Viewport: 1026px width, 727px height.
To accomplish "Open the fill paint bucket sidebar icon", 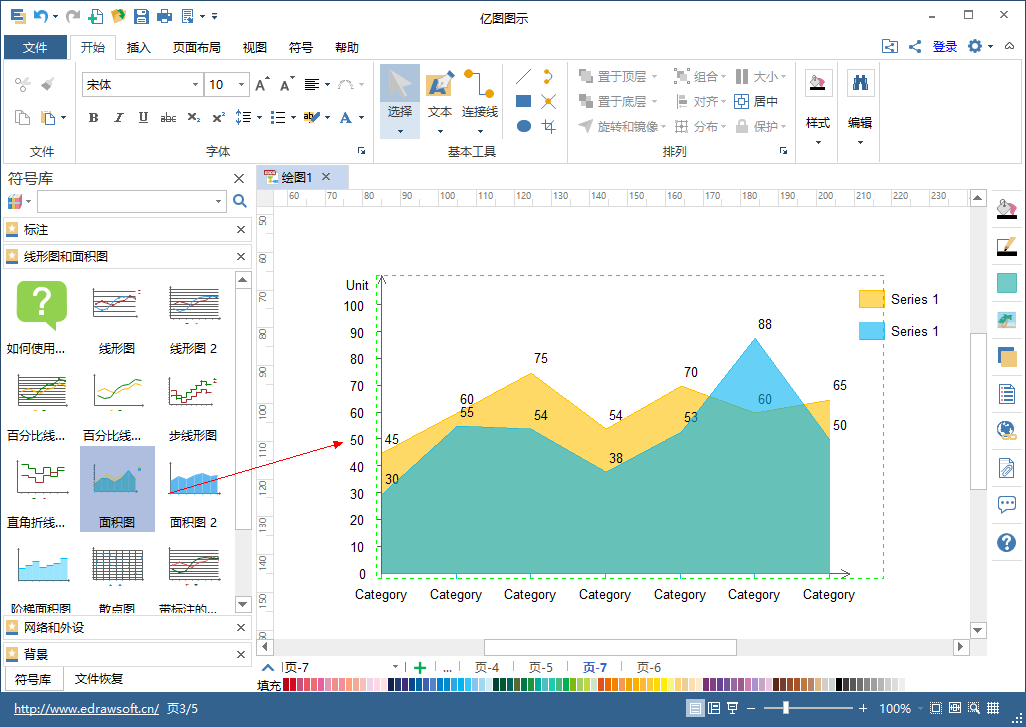I will tap(1006, 209).
